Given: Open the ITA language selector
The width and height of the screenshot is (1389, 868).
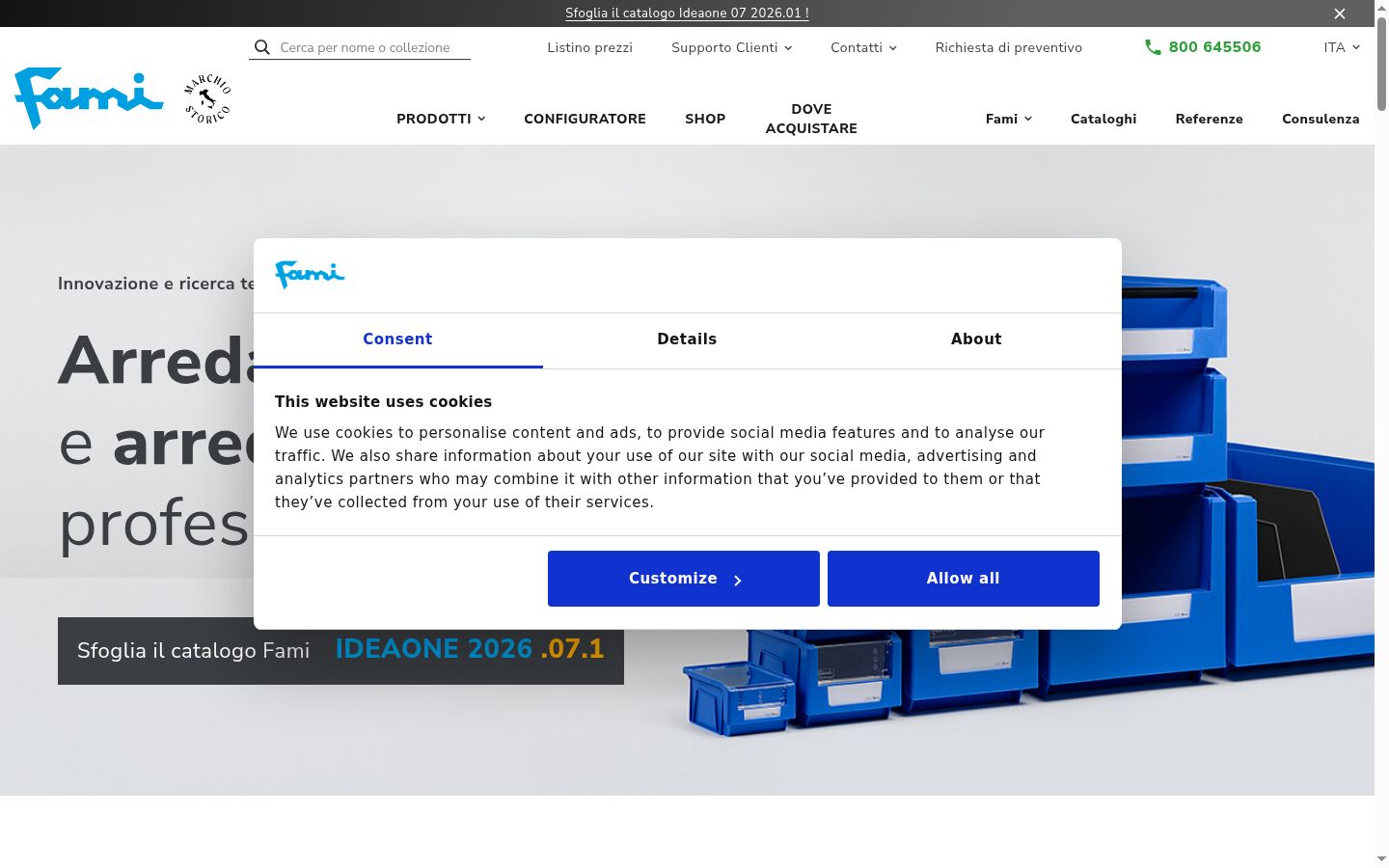Looking at the screenshot, I should [1342, 47].
